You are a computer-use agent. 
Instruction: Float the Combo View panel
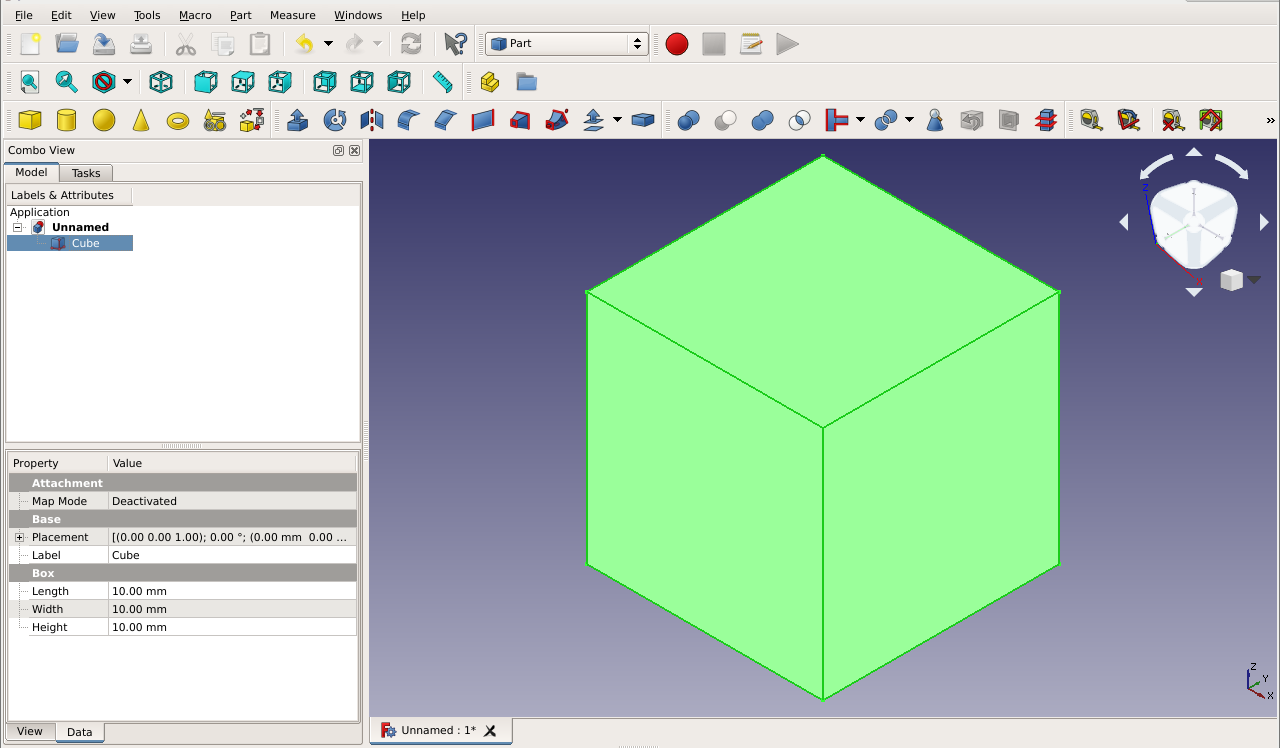pos(339,150)
